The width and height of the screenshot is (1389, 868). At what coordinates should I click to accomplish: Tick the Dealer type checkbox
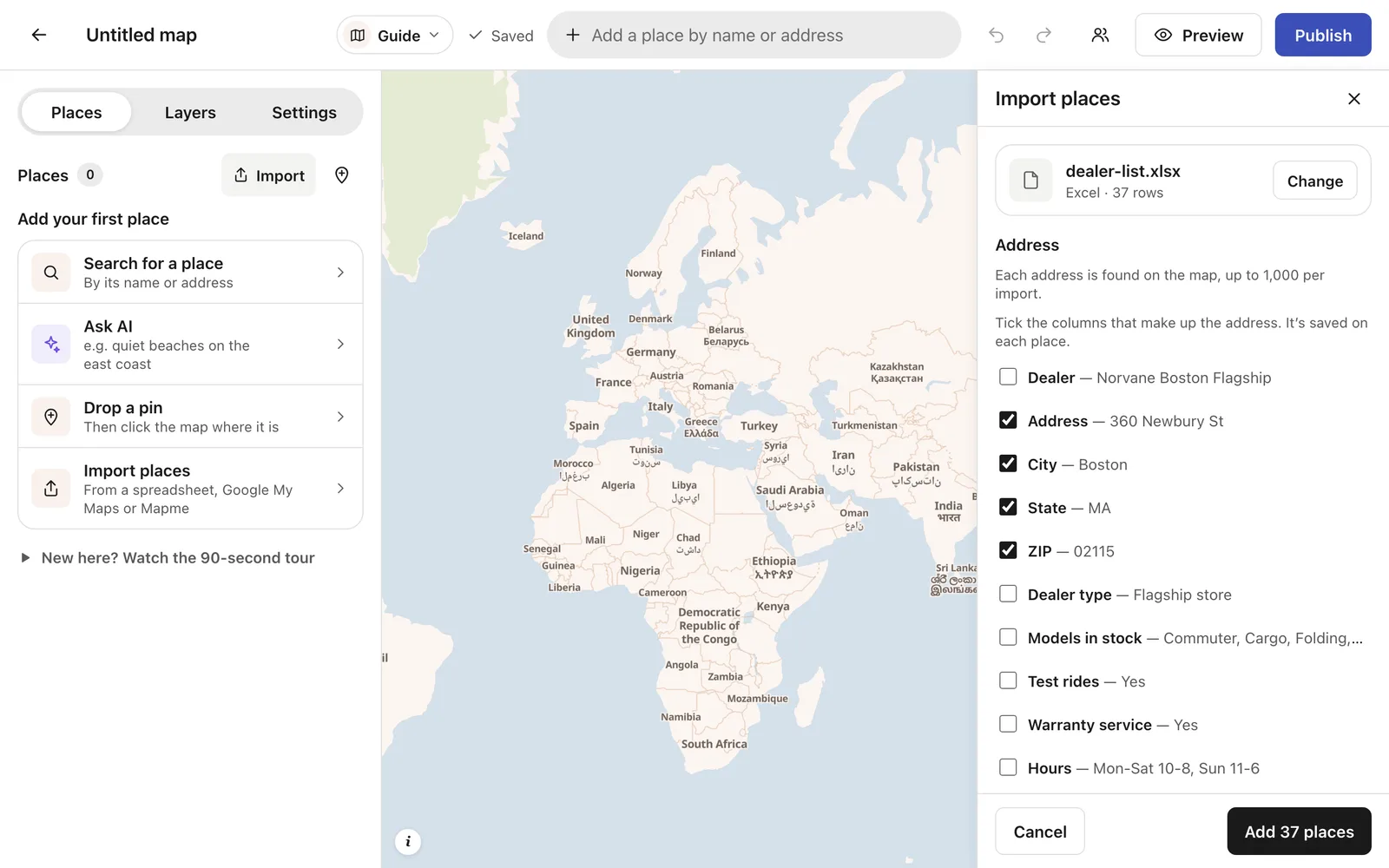[1008, 594]
